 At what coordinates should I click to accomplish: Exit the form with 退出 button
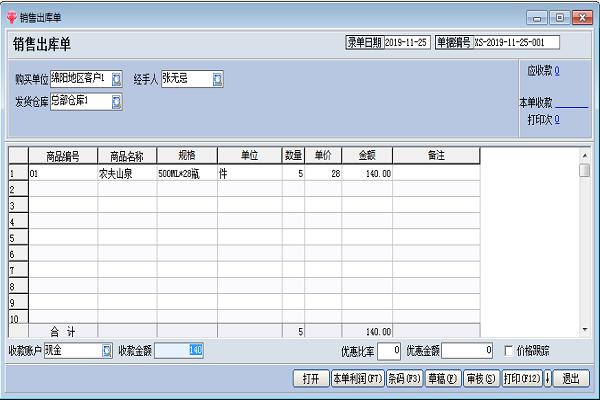[571, 379]
